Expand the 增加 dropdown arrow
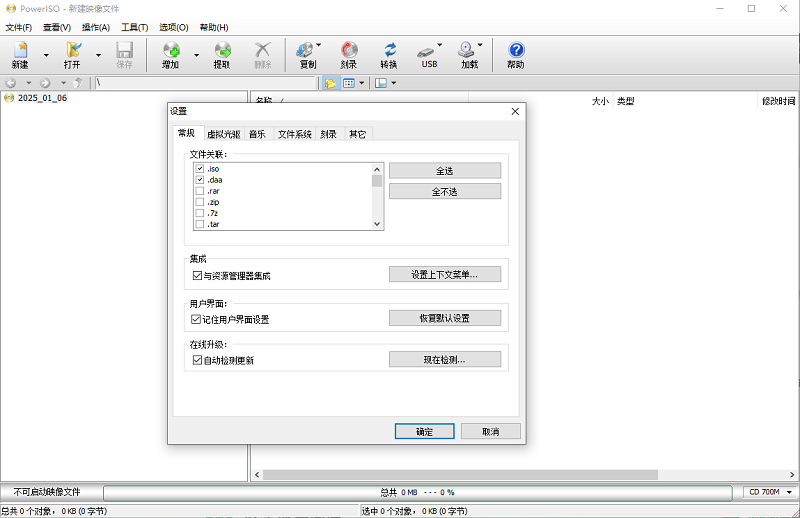Screen dimensions: 800x518 tap(196, 55)
